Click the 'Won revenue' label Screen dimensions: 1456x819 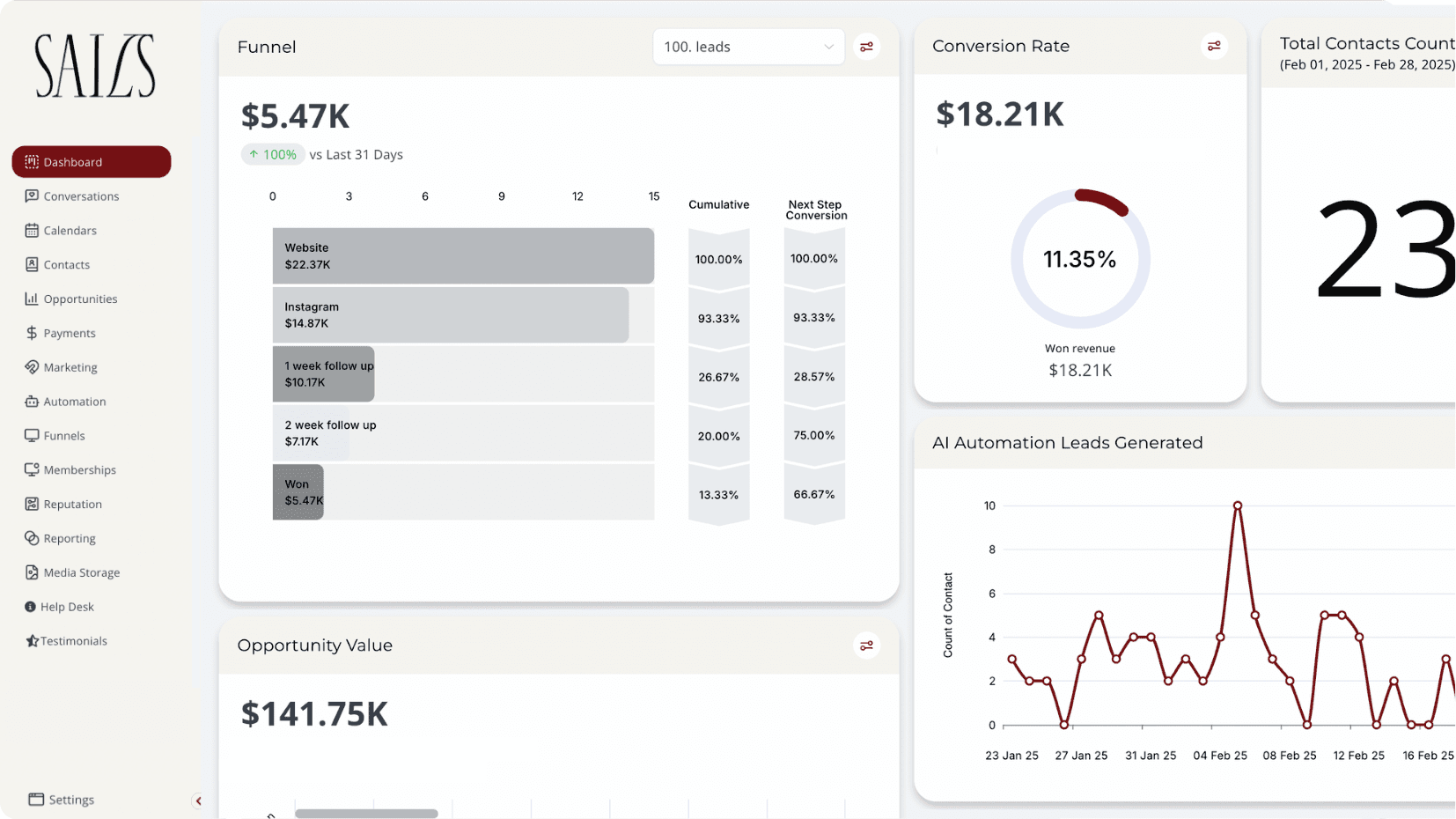coord(1080,349)
